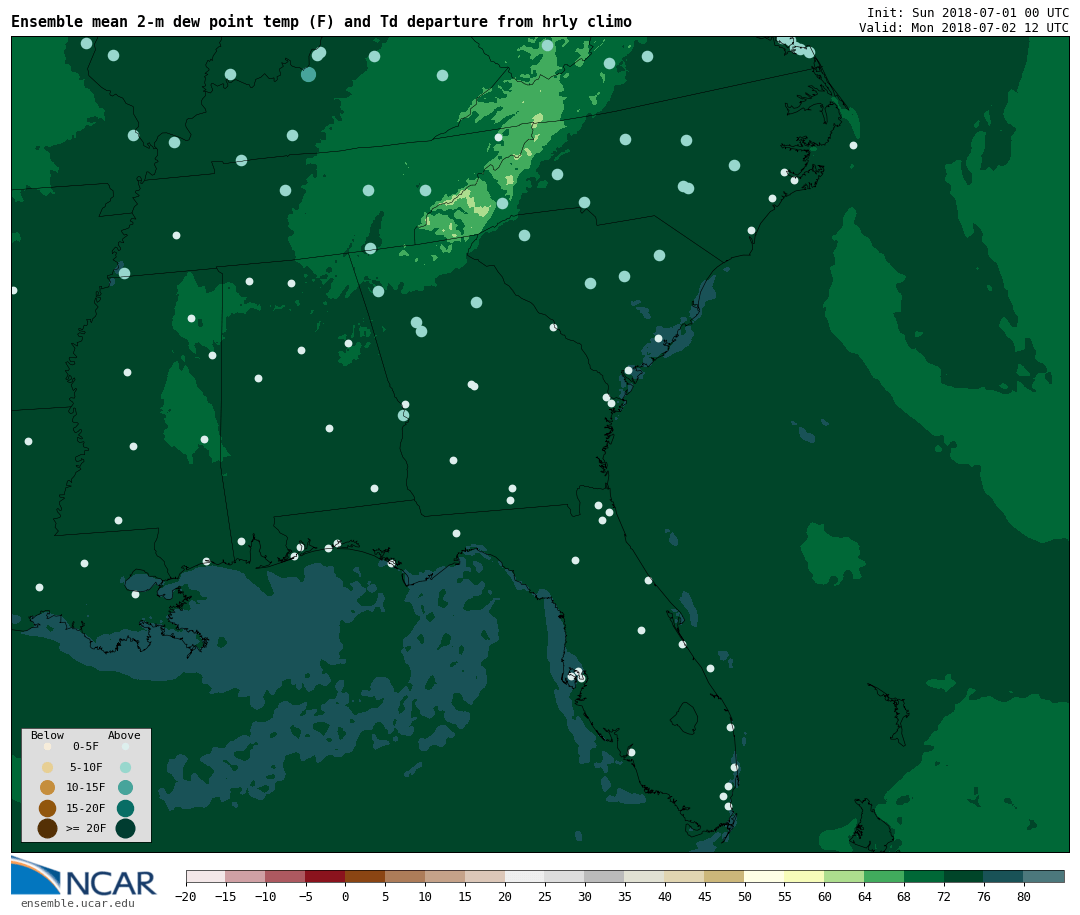Select the 35 to 40 colorbar segment
1080x915 pixels.
[645, 876]
